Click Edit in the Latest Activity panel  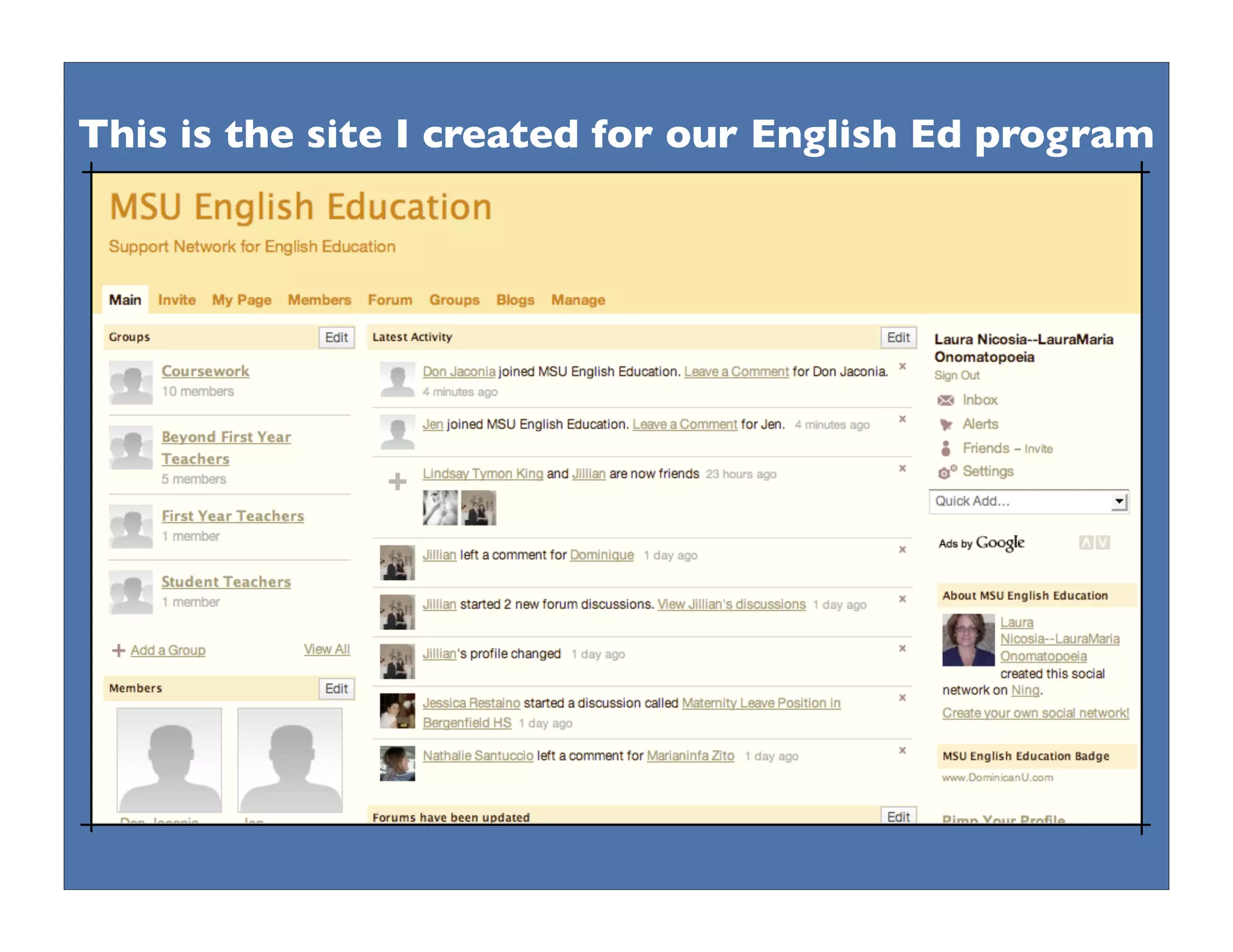tap(898, 338)
